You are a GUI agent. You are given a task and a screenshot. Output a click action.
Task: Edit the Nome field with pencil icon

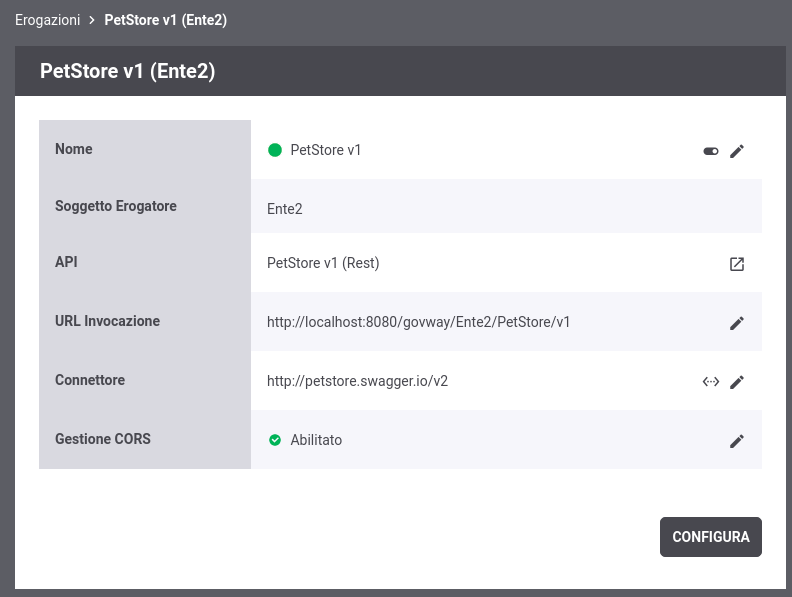click(x=737, y=151)
